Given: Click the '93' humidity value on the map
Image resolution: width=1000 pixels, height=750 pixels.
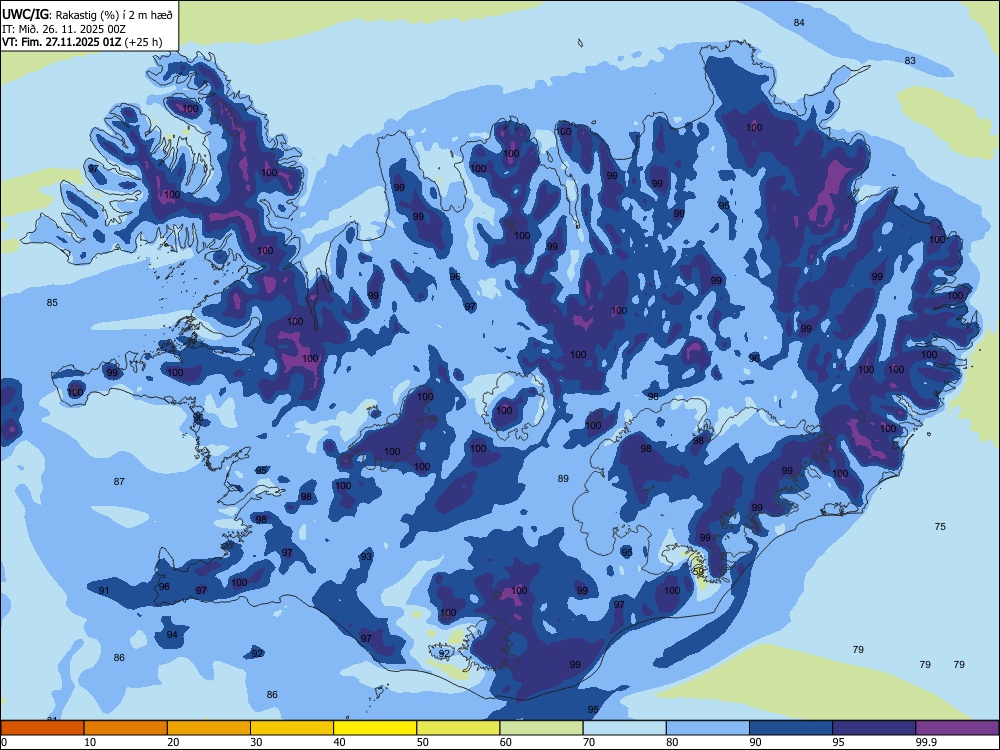Looking at the screenshot, I should 366,557.
